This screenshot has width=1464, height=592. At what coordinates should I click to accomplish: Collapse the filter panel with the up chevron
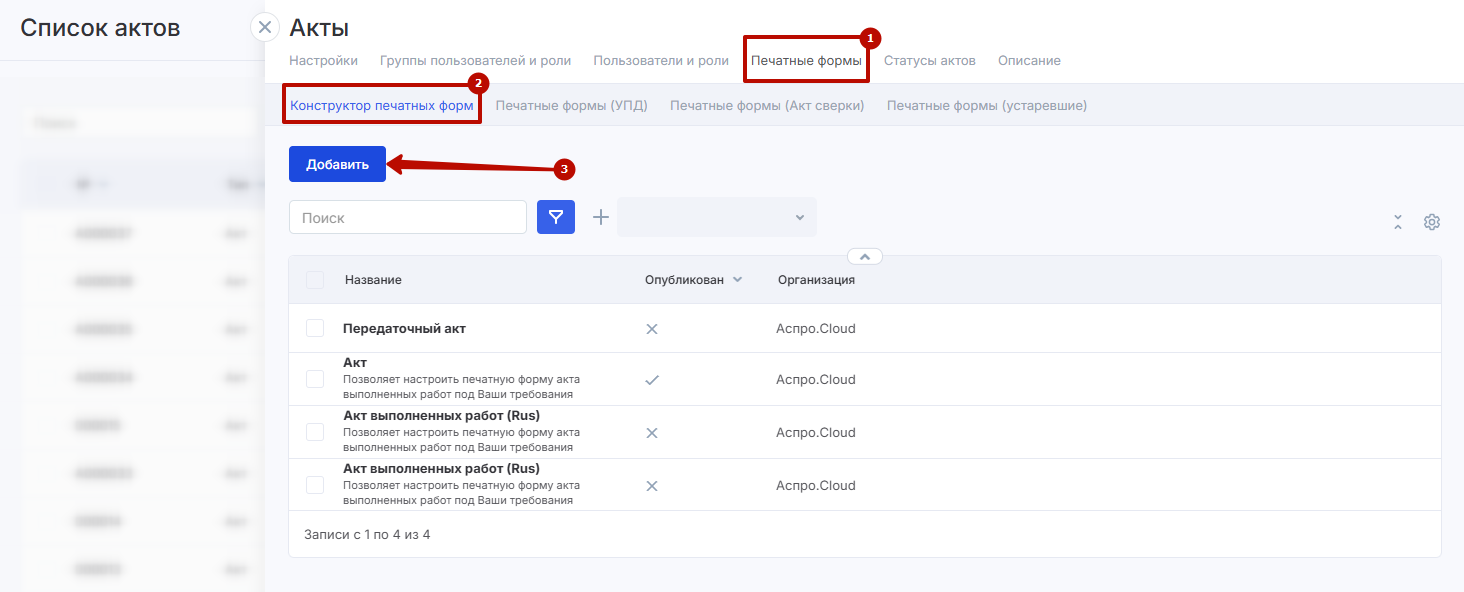865,256
